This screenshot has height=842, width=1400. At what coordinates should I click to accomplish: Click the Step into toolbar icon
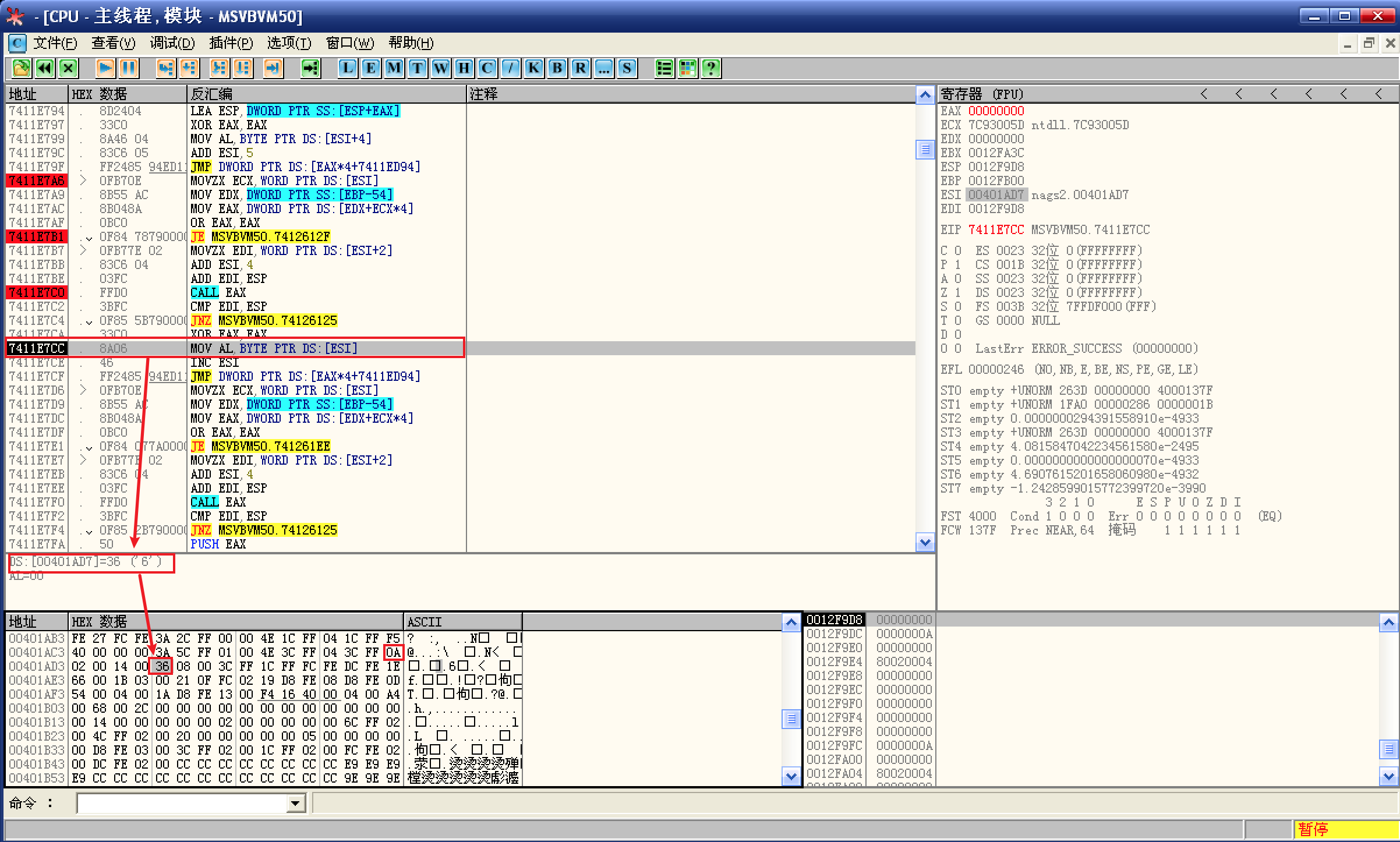(165, 68)
